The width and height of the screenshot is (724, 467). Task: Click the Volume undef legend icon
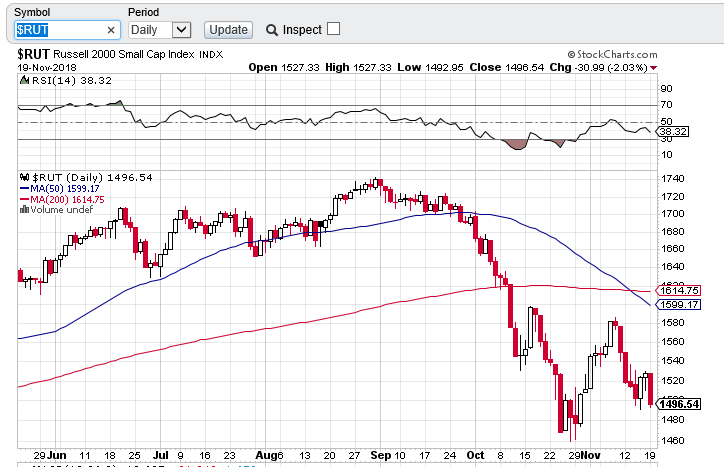(24, 210)
